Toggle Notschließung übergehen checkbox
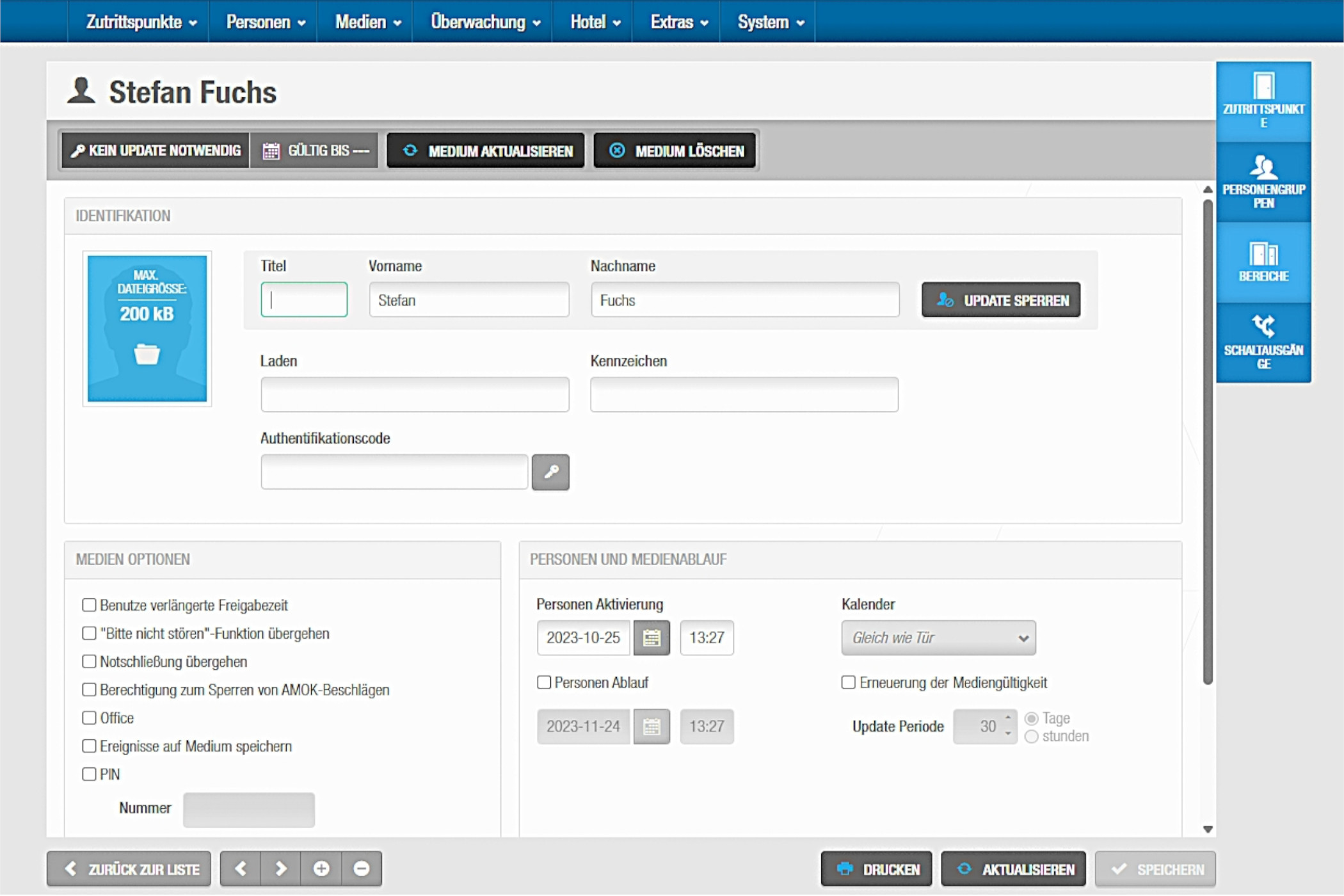This screenshot has height=896, width=1344. click(89, 662)
